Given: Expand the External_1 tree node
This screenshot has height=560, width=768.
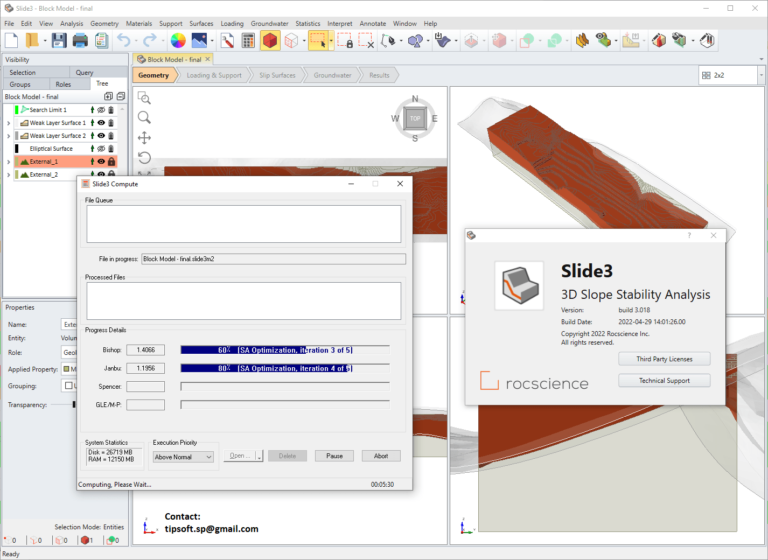Looking at the screenshot, I should [8, 162].
